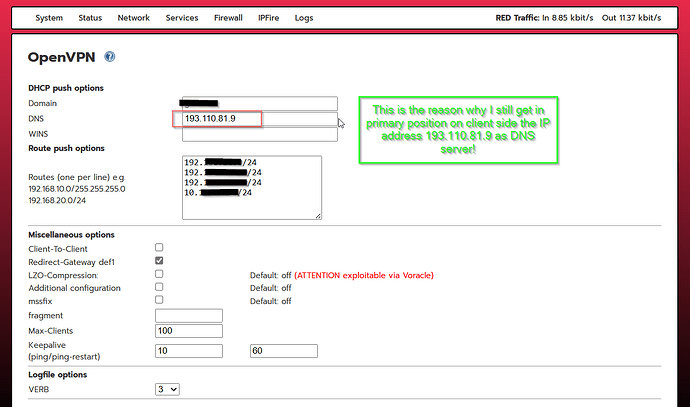Click the example route 192.168.20.0/24 text
Screen dimensions: 690x407
(57, 201)
